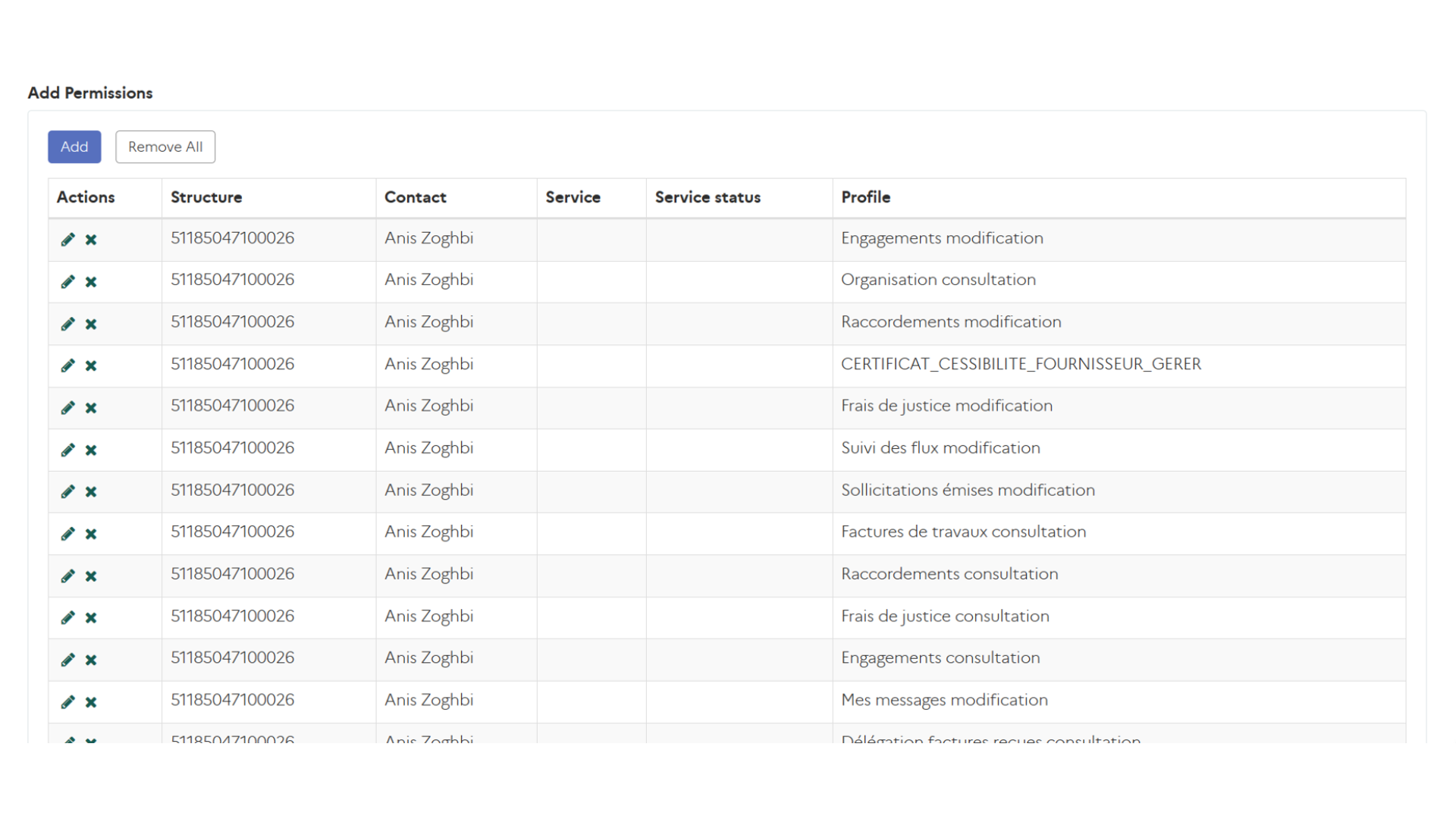Click the Add permission button
The height and width of the screenshot is (819, 1456).
tap(74, 146)
